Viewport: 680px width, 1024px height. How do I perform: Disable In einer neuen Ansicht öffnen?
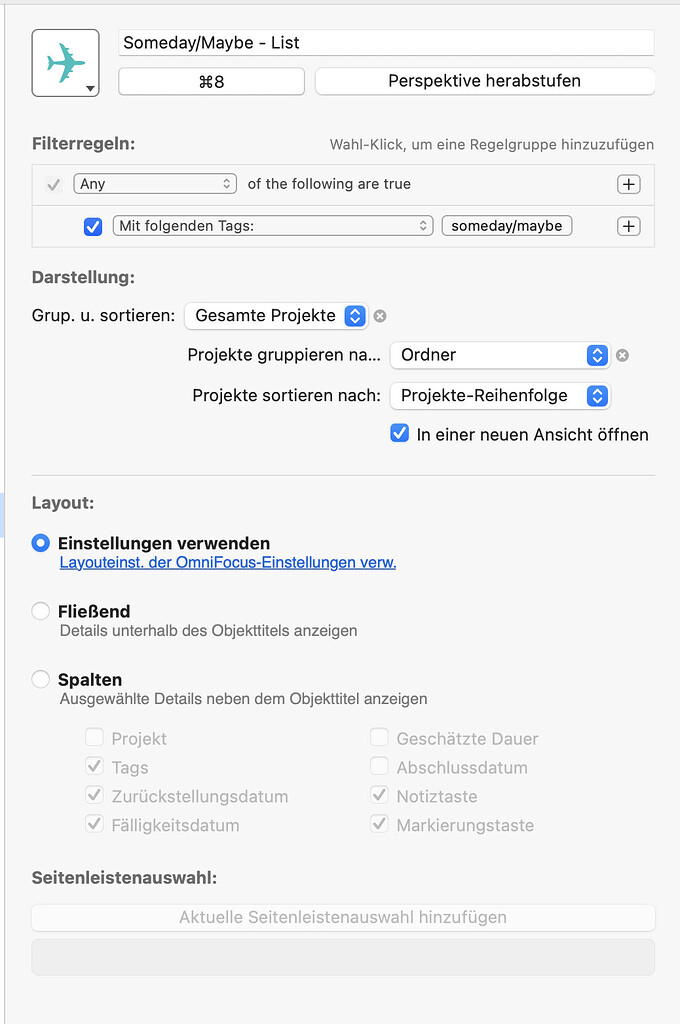point(399,434)
